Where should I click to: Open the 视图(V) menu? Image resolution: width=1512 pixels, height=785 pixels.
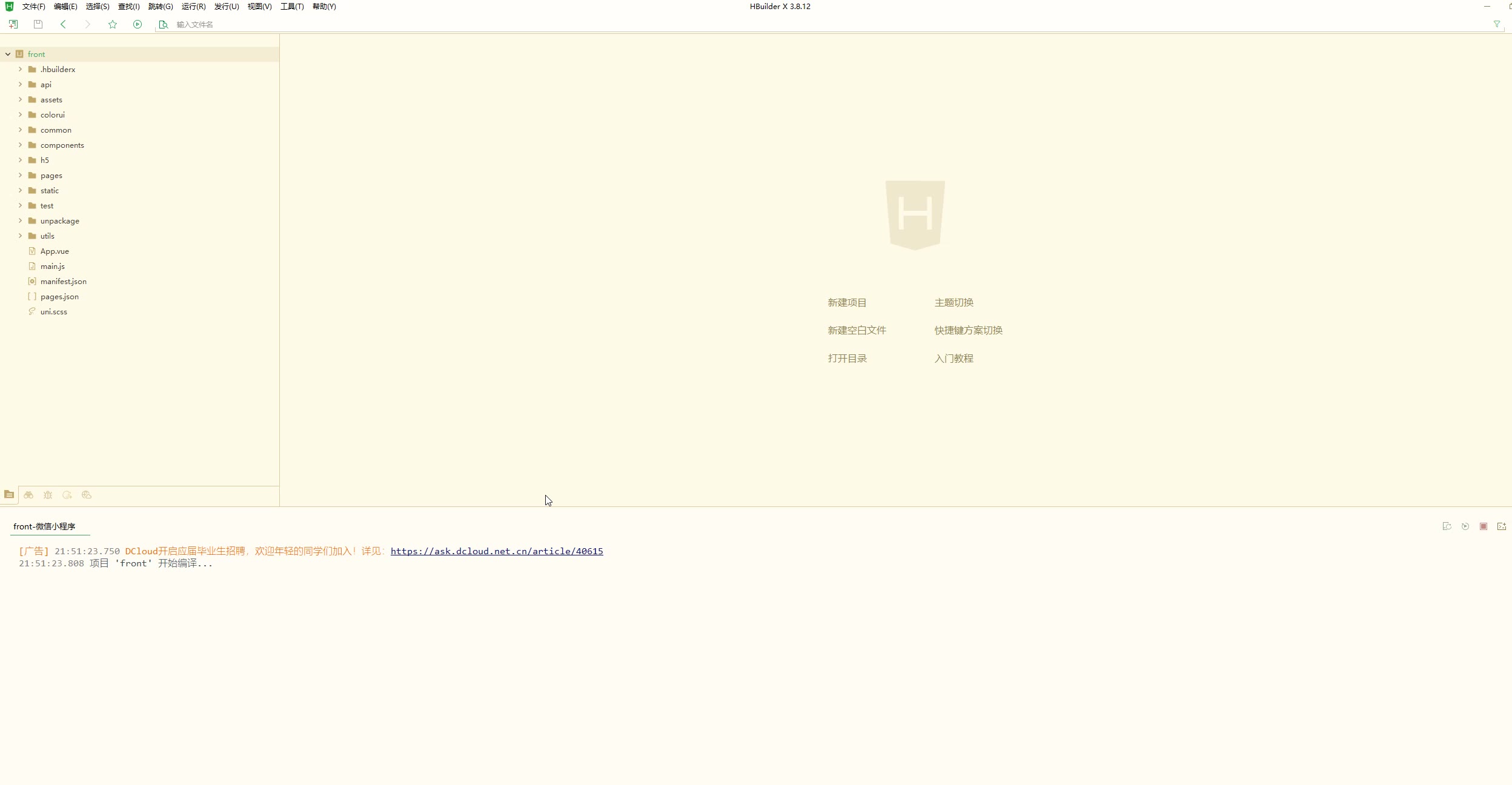[x=259, y=7]
